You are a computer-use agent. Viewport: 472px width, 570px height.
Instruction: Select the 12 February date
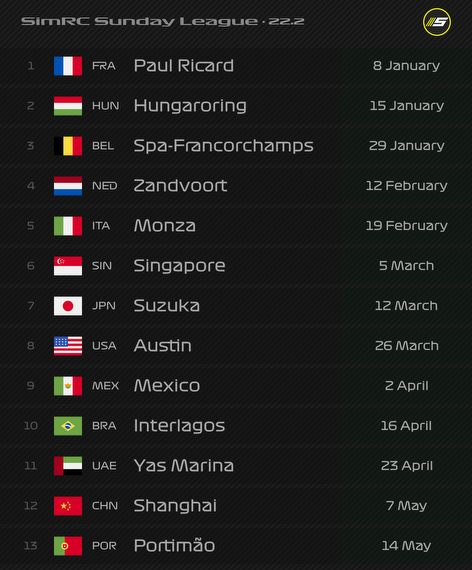407,186
